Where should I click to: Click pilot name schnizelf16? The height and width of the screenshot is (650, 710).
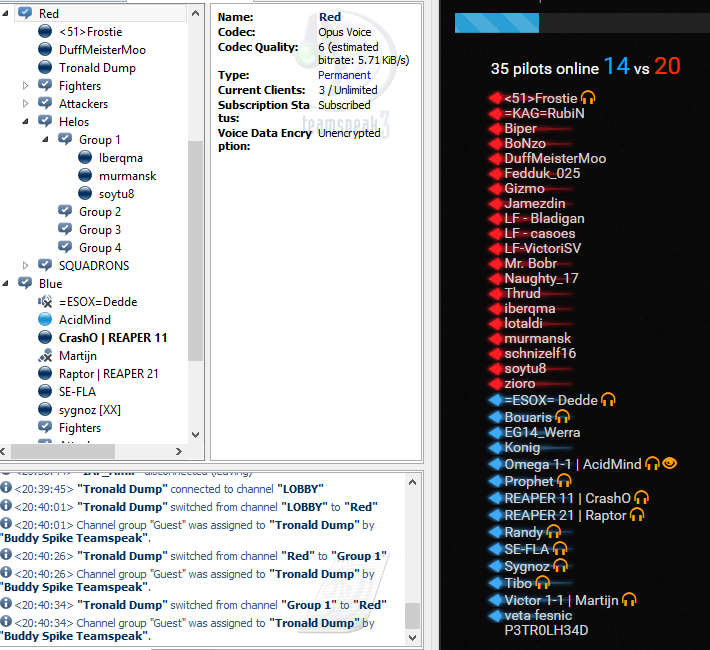click(x=540, y=353)
